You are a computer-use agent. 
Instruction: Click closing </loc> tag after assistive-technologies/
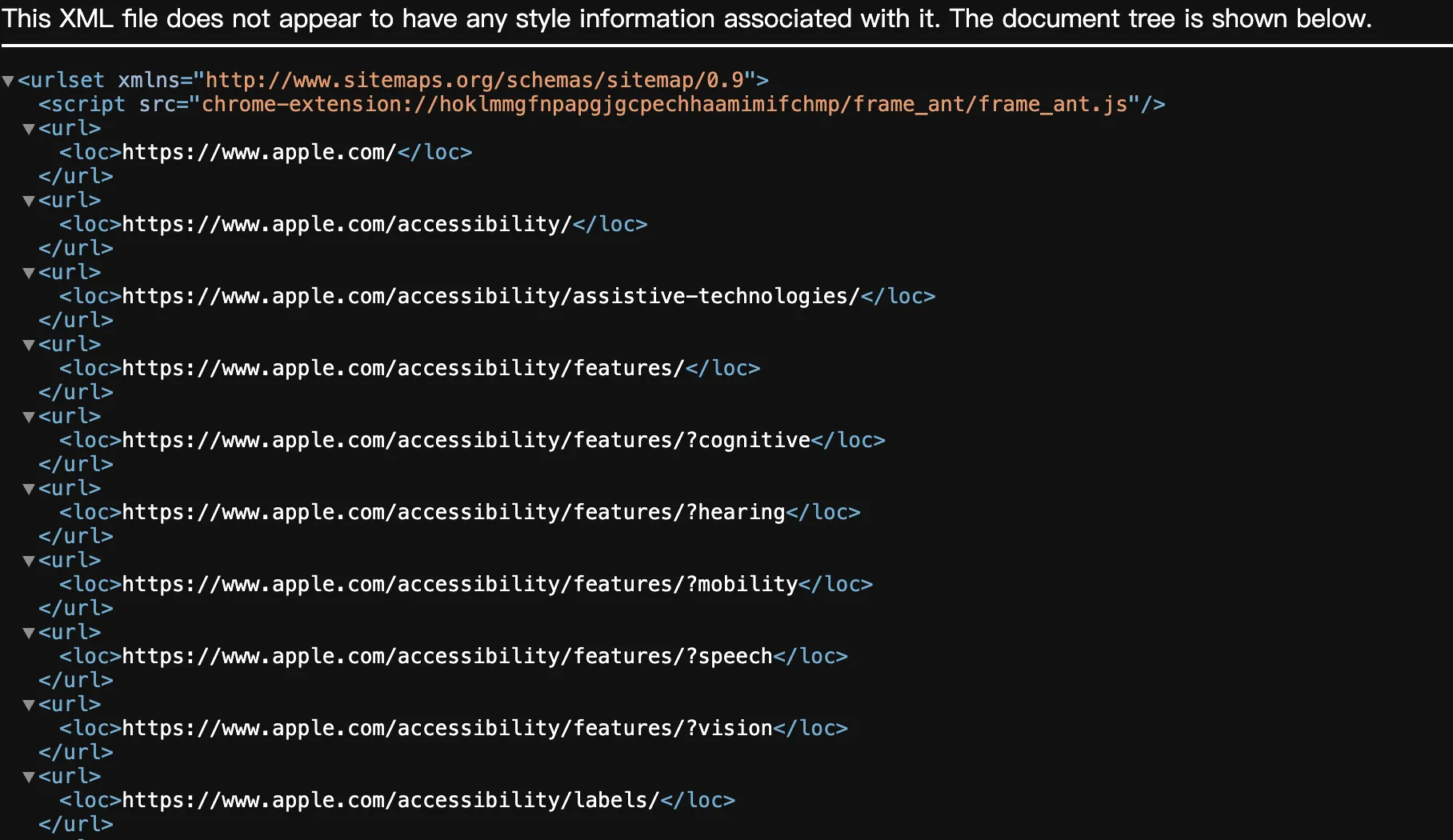[899, 296]
